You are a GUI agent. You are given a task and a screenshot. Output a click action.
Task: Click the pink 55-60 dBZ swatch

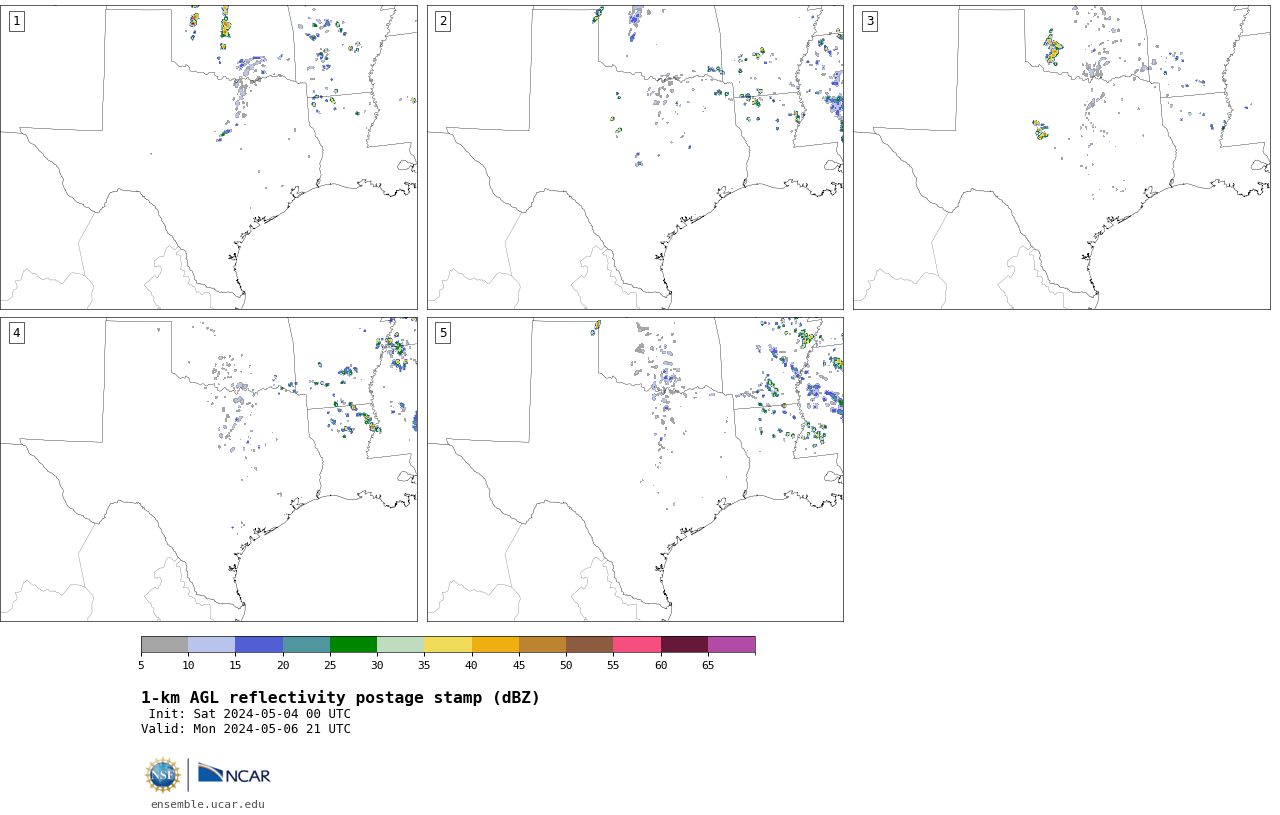coord(637,645)
